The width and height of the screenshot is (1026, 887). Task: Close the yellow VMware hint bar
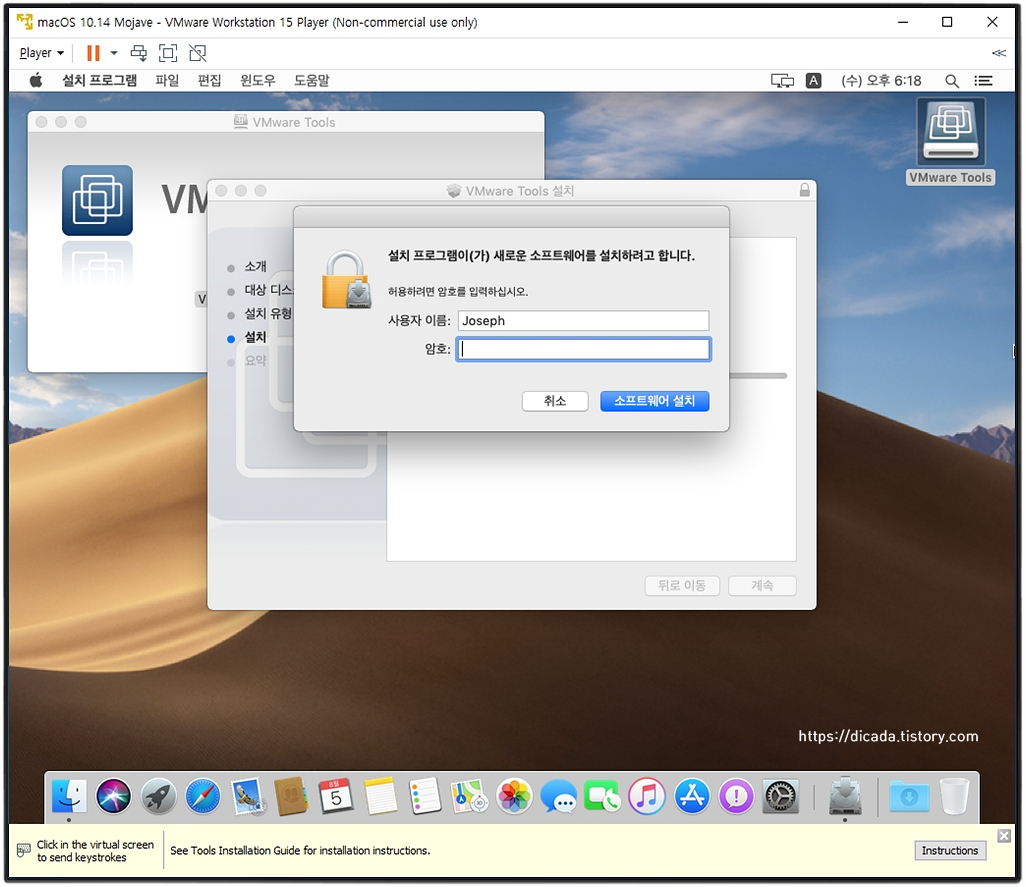[x=1004, y=836]
